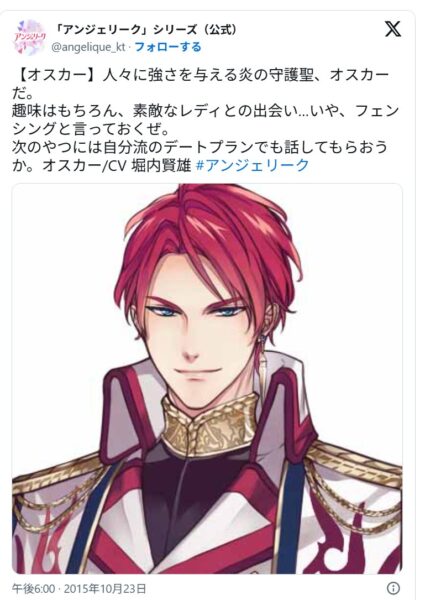Click the date 2015年10月23日
Screen dimensions: 425x600
(104, 588)
